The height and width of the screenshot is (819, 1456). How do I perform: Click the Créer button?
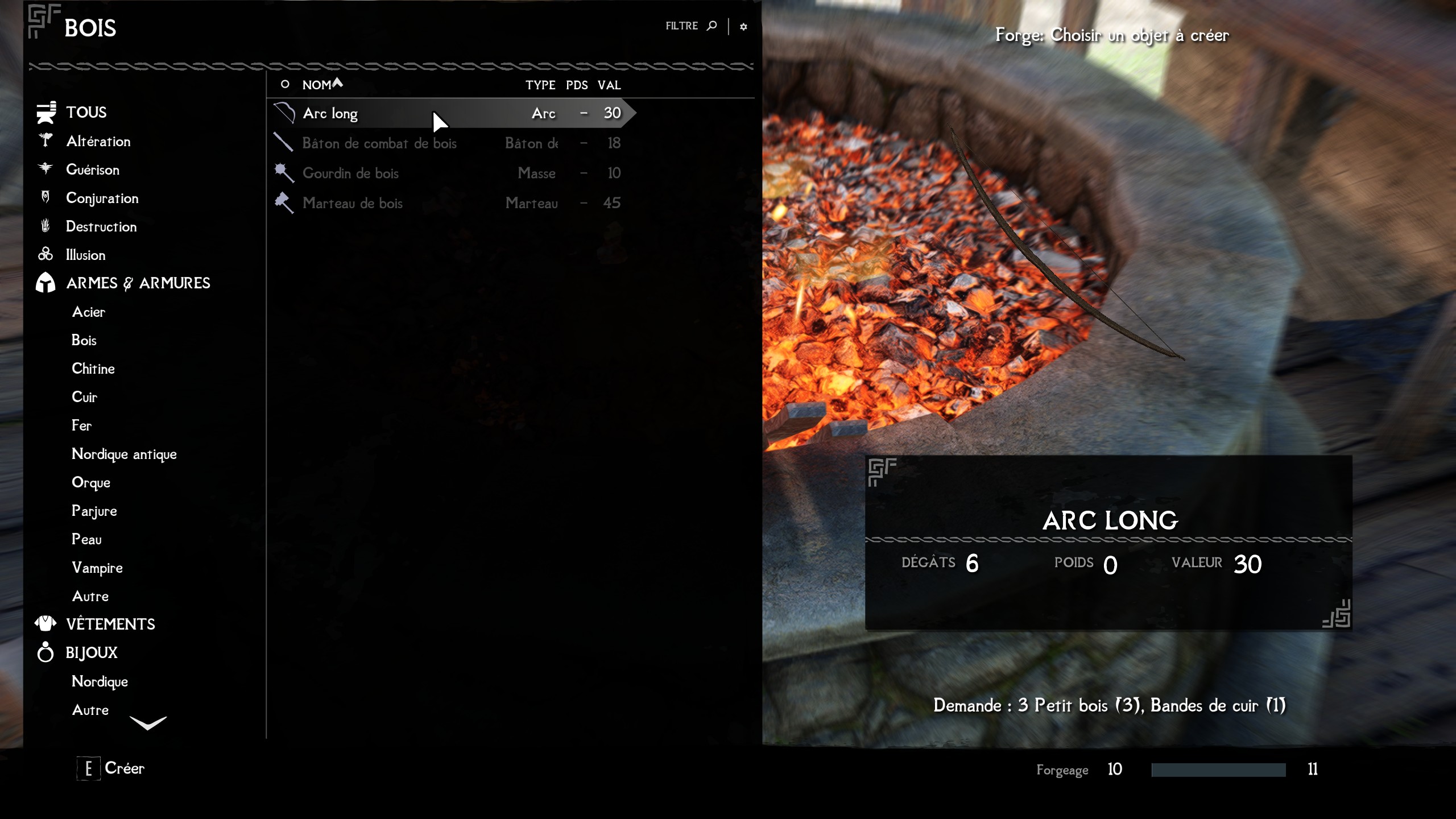[x=125, y=768]
